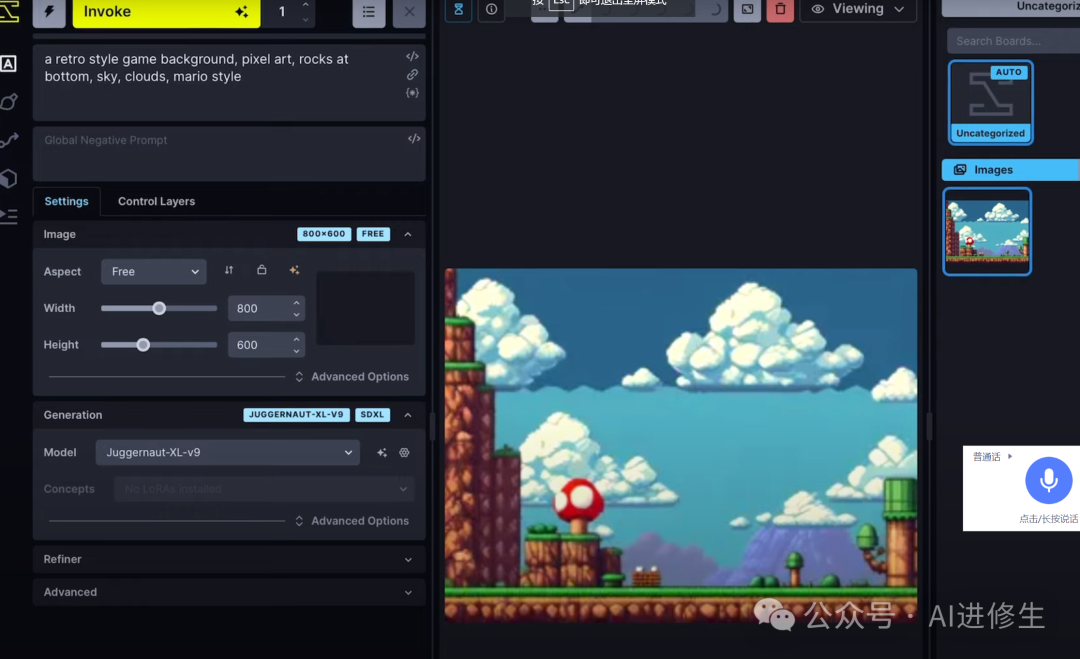Expand Advanced Options under Generation
The image size is (1080, 659).
click(352, 521)
